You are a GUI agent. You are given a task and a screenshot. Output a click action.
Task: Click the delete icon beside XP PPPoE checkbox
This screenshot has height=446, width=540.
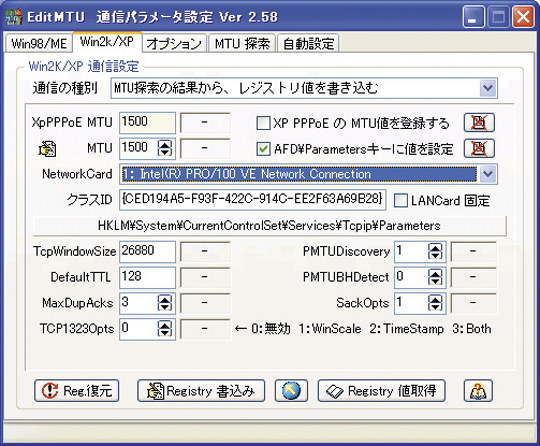479,122
